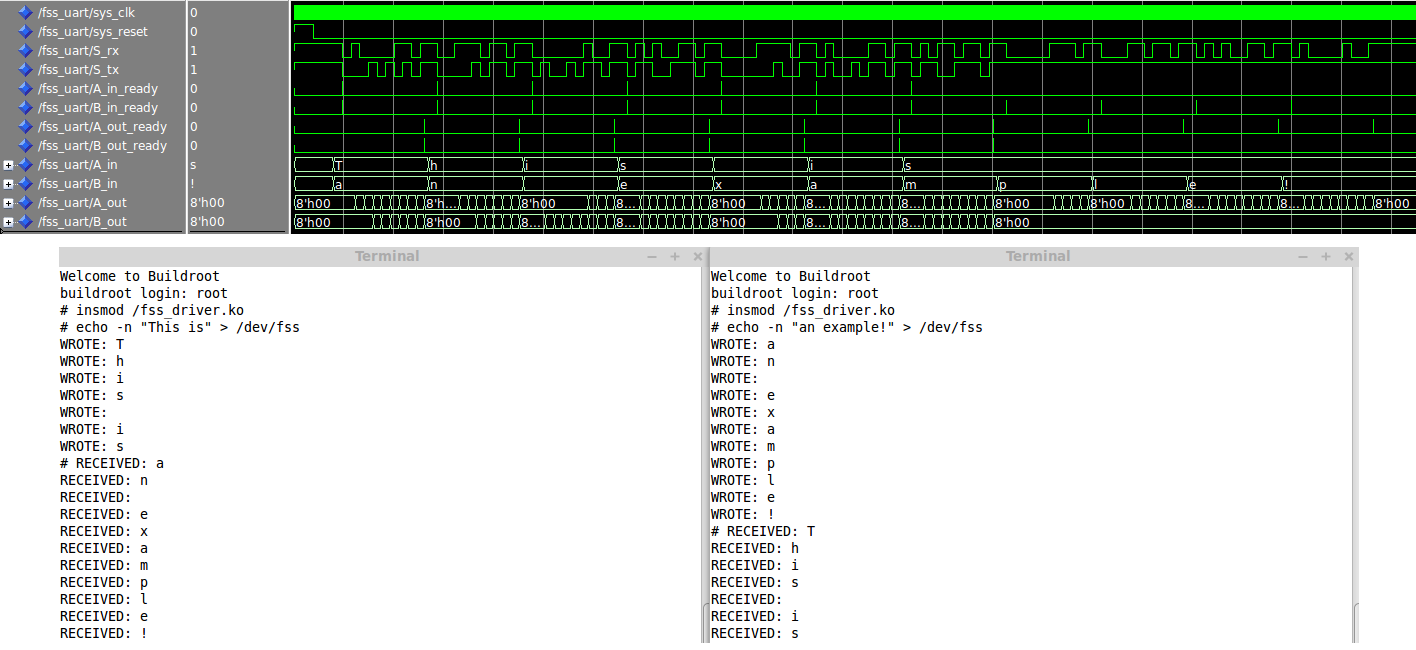Click the 'T' value on A_in waveform

(x=338, y=165)
